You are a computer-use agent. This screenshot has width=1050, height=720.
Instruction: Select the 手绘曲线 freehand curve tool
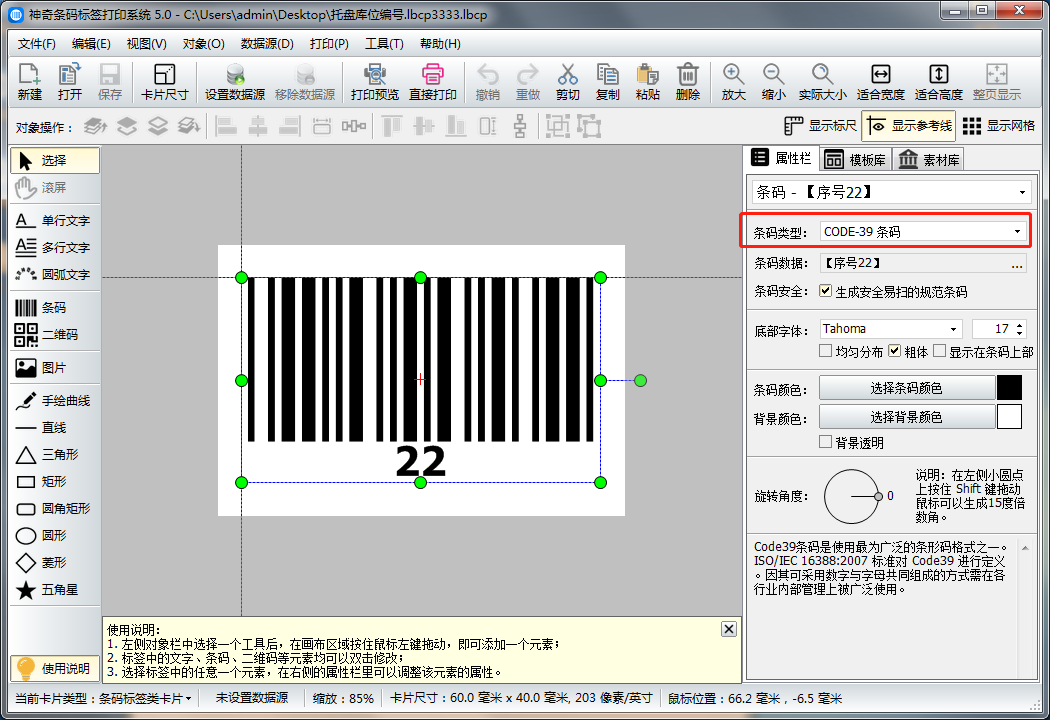[55, 401]
